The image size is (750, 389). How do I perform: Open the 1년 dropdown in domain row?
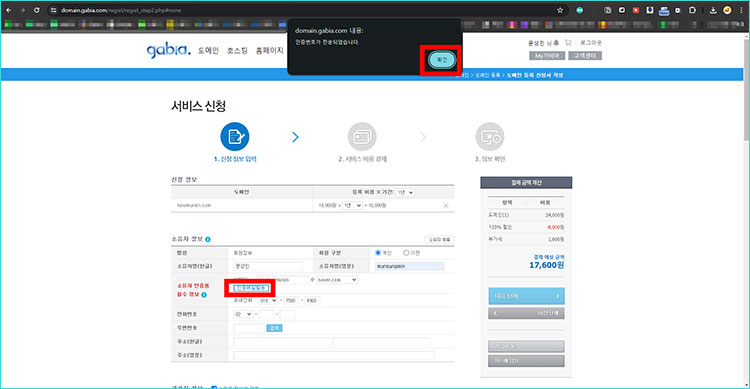[353, 205]
